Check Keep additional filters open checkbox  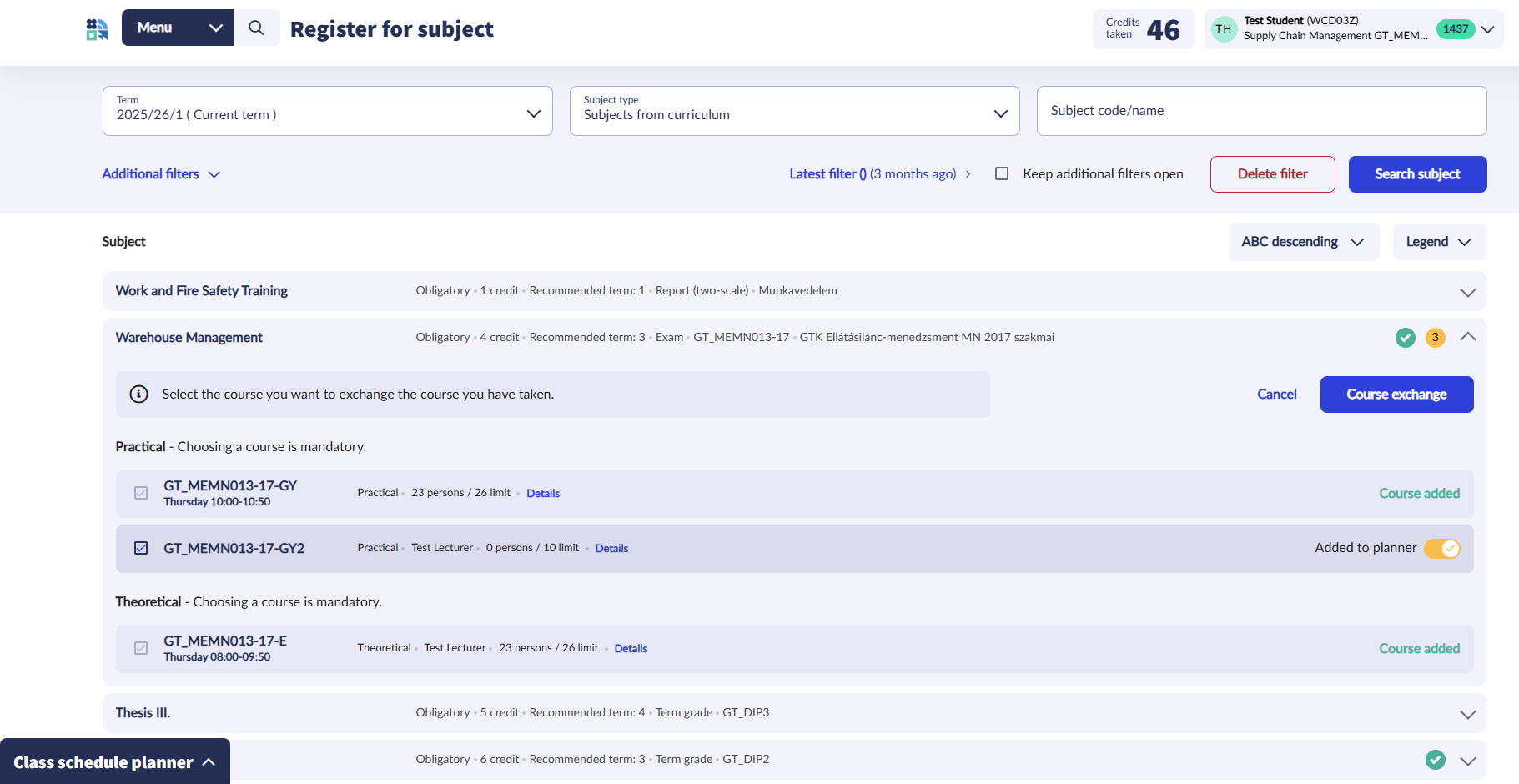click(1002, 173)
